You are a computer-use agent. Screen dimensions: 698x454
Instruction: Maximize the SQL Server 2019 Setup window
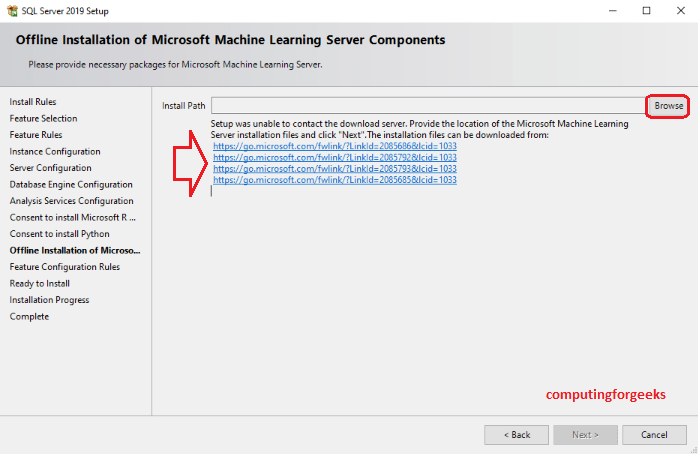click(646, 11)
